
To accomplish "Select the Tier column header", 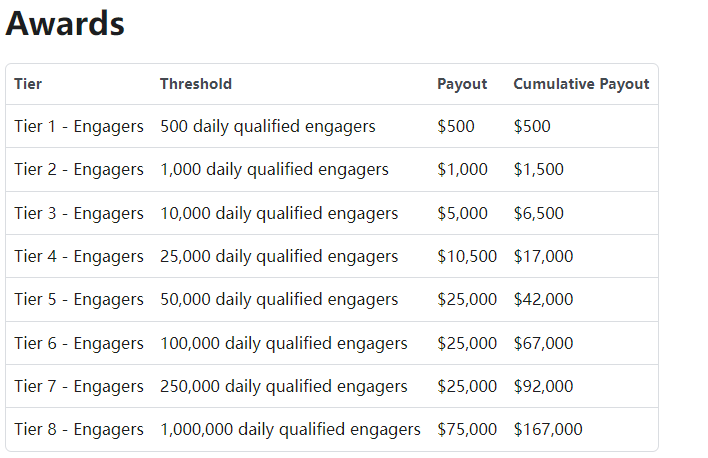I will point(28,84).
